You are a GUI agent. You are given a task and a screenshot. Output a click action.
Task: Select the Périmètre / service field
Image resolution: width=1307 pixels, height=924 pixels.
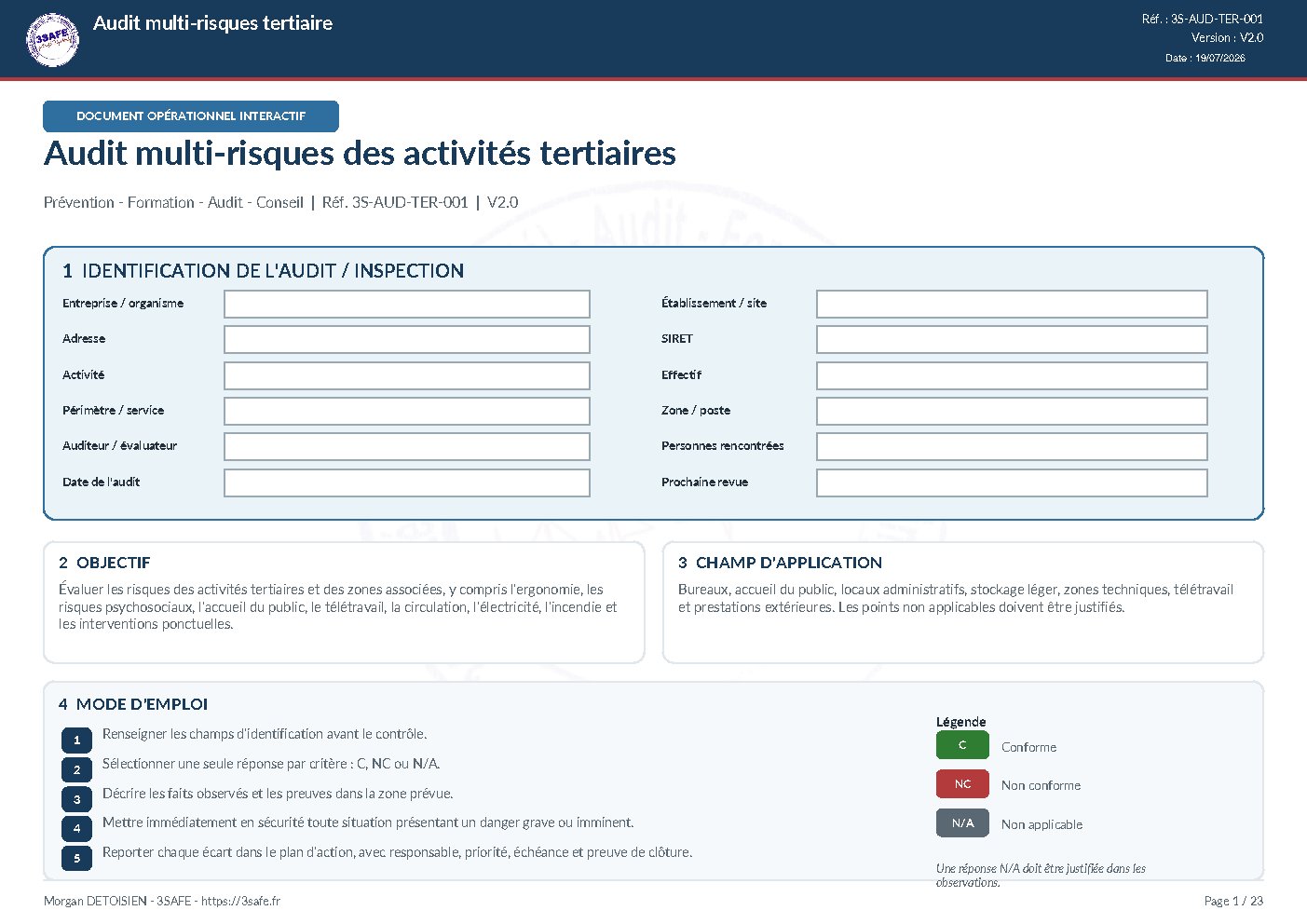(x=407, y=411)
